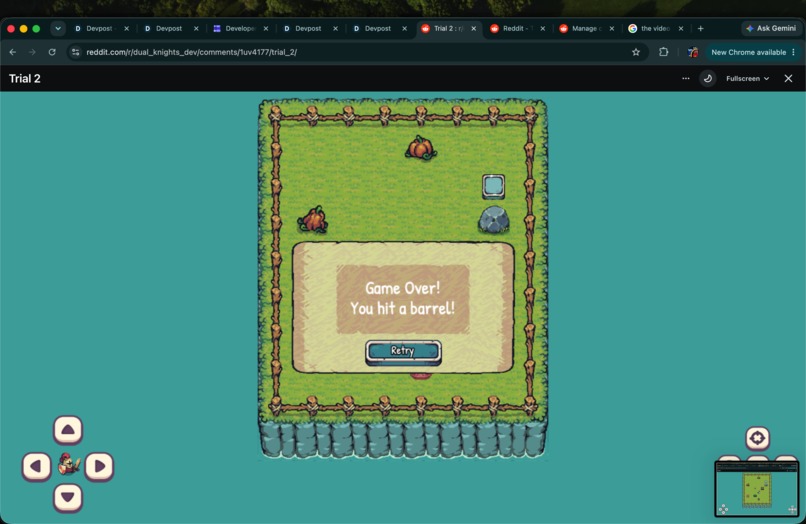The image size is (806, 524).
Task: Toggle the dark mode moon icon
Action: [708, 79]
